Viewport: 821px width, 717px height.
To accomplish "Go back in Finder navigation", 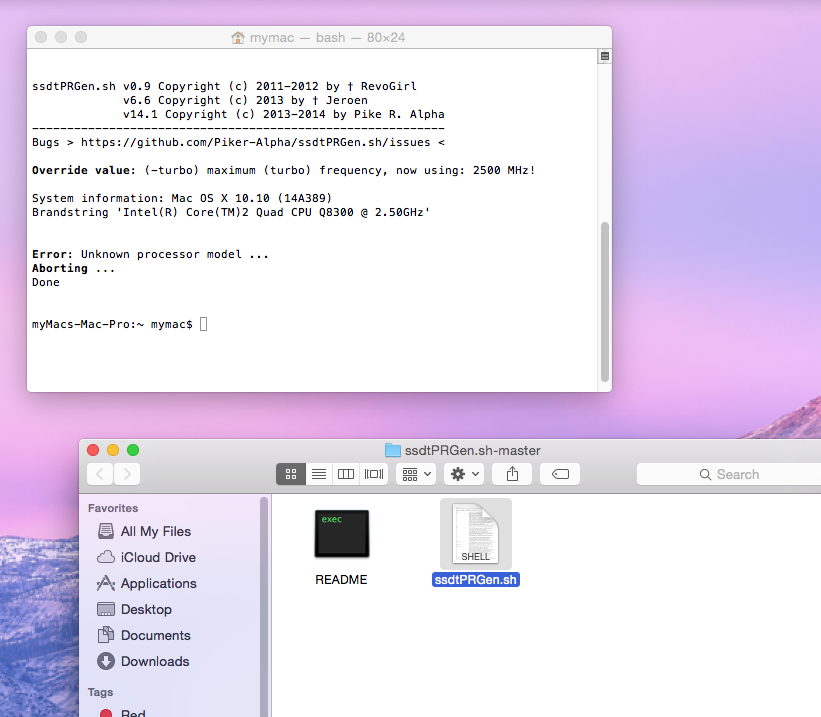I will tap(100, 474).
